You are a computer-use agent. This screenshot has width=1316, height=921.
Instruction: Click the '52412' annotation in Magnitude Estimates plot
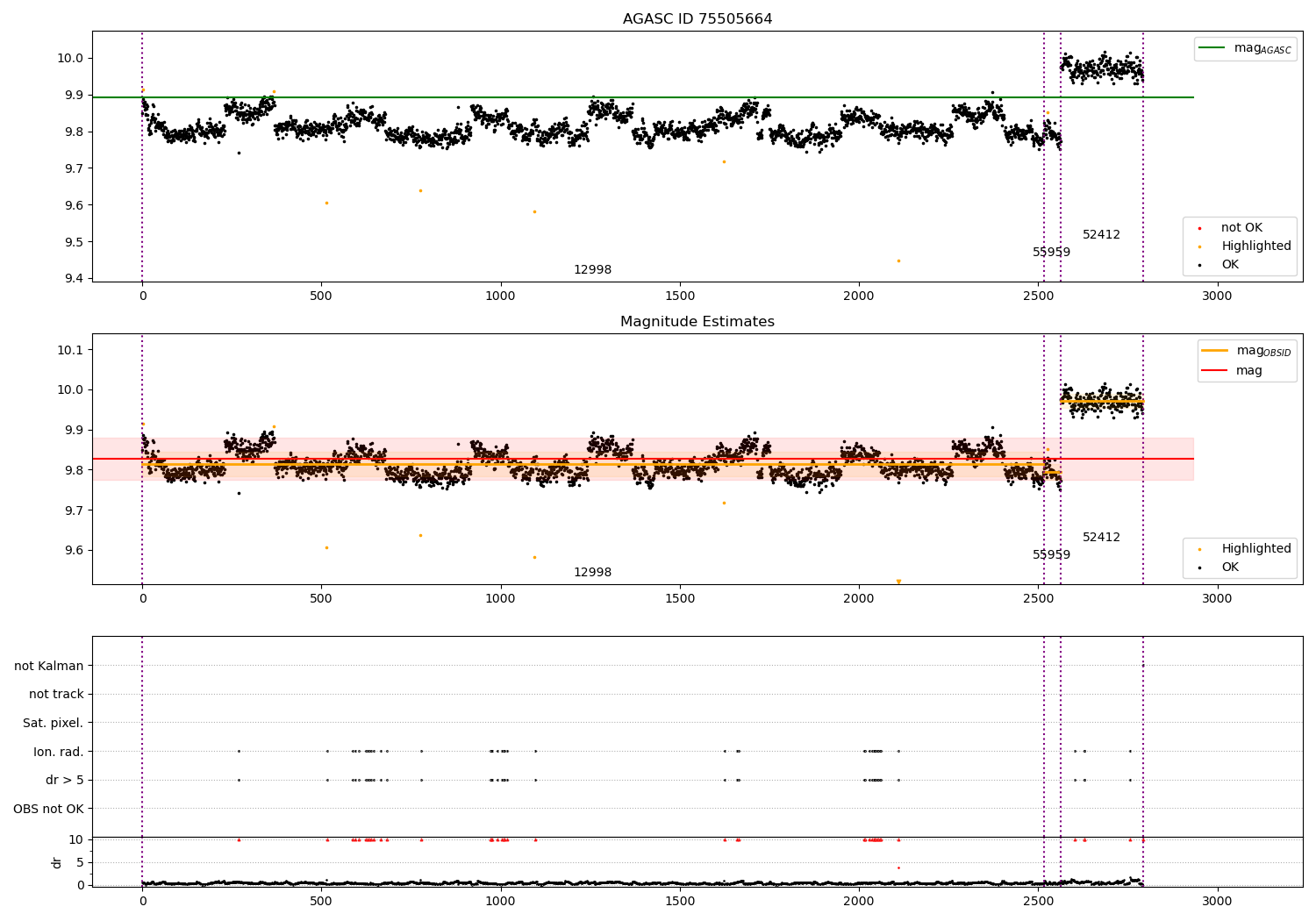point(1101,538)
